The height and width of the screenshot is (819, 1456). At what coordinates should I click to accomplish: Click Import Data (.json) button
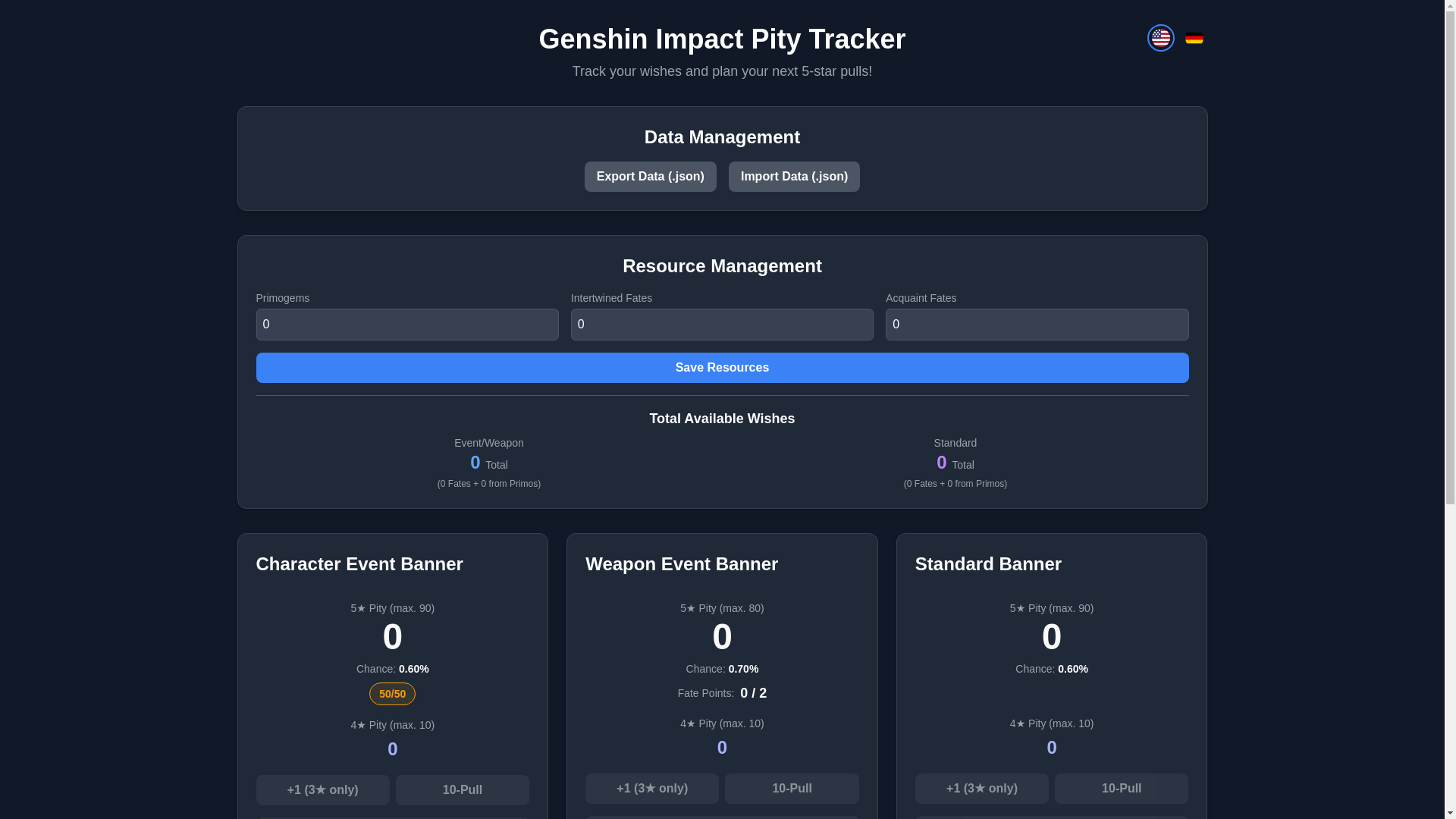(794, 177)
